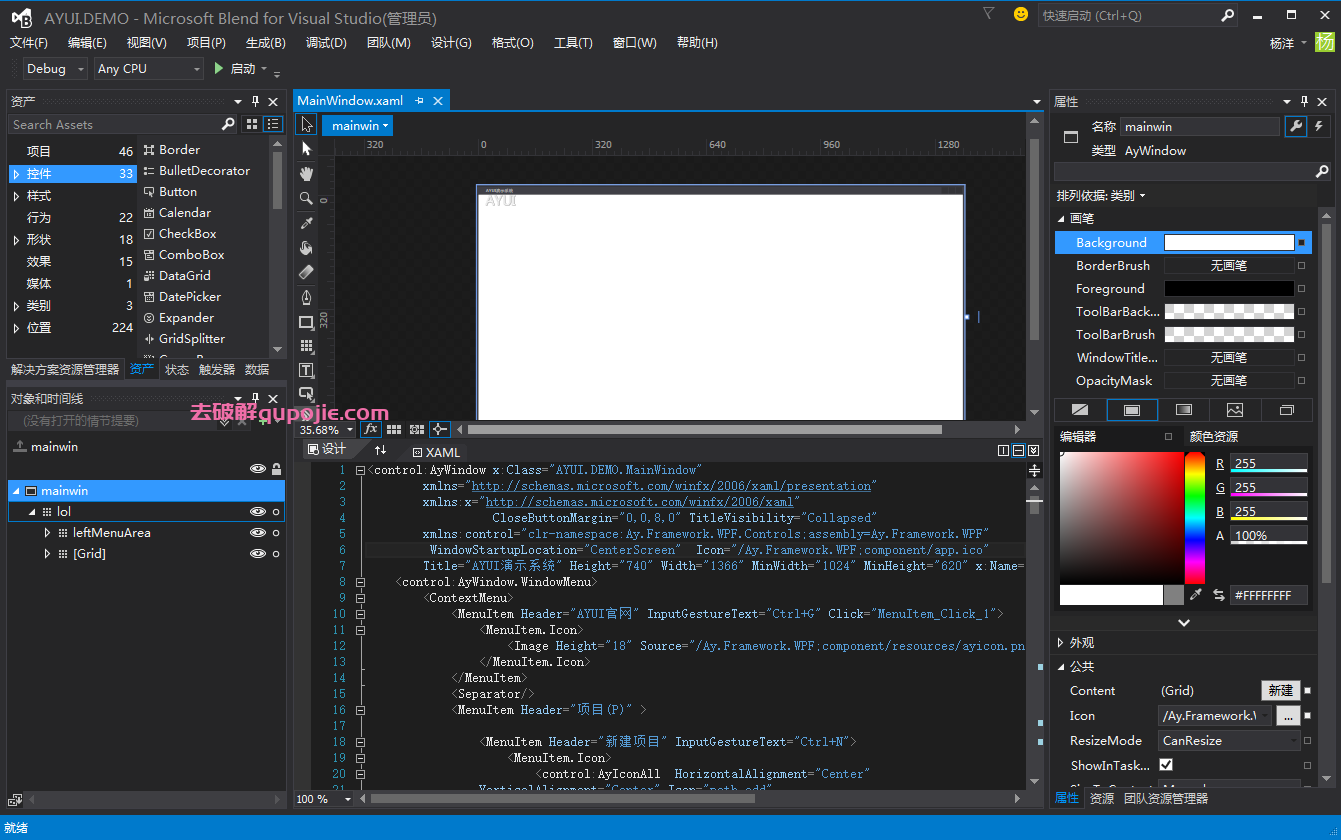Click the Foreground advanced property marker

[x=1301, y=289]
